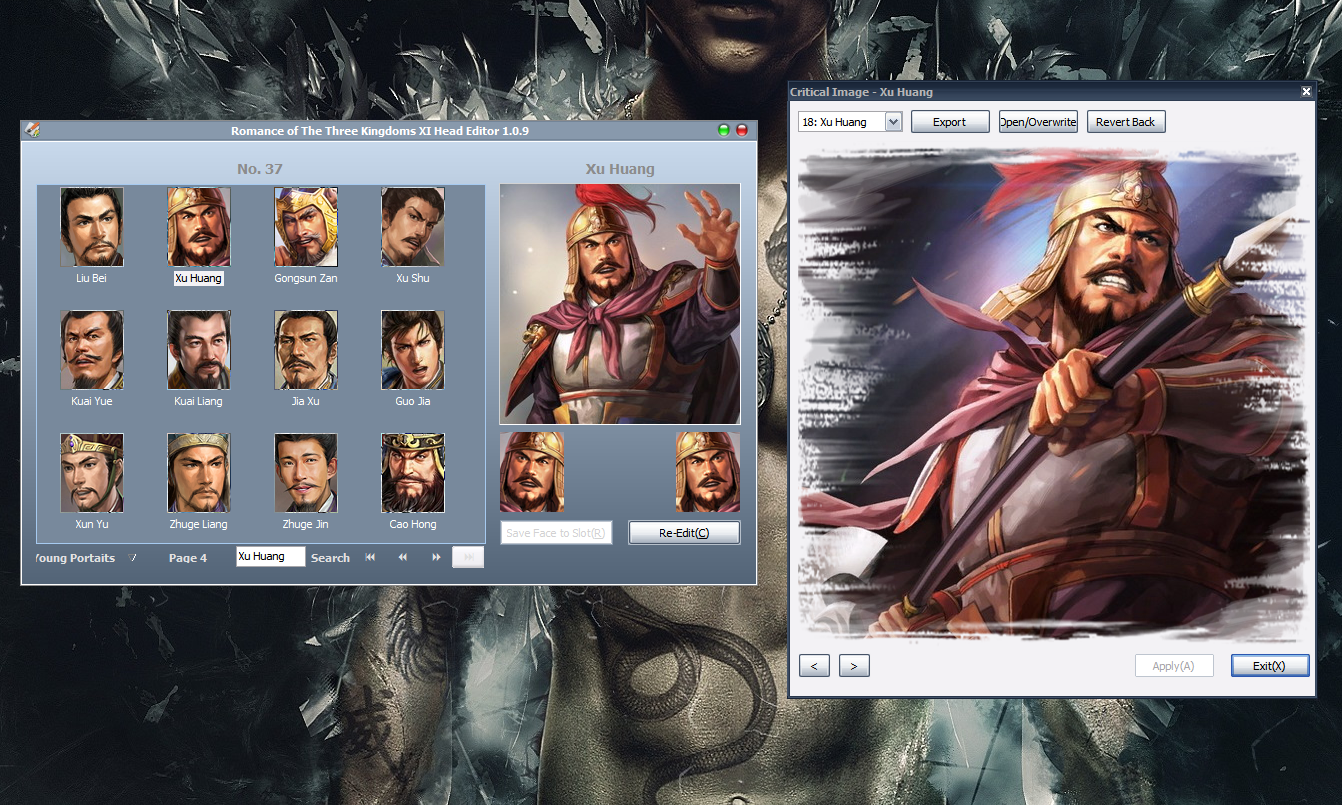Click the Xu Huang search input field
1342x805 pixels.
coord(271,557)
